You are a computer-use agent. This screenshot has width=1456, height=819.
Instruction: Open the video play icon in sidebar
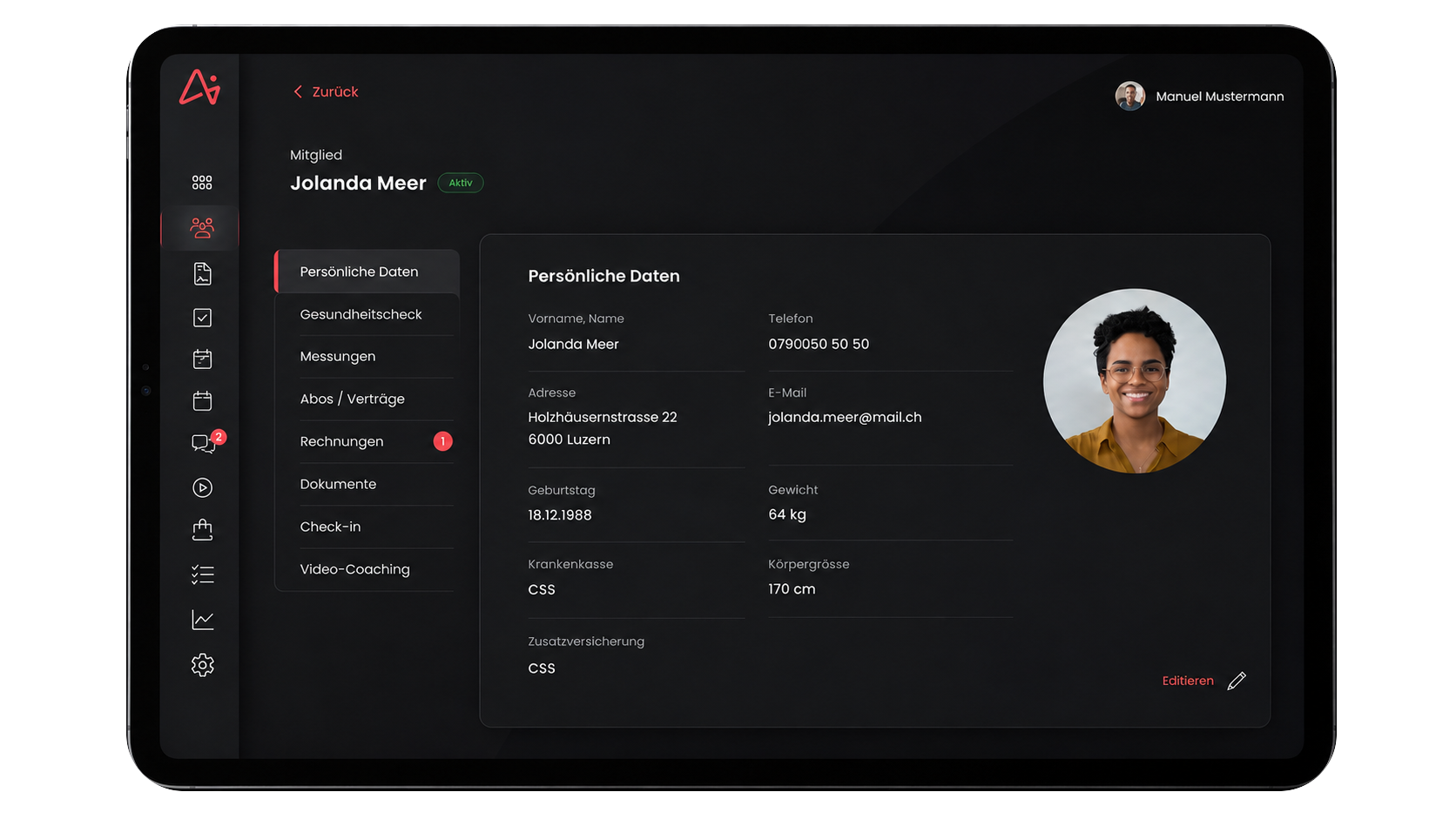[x=202, y=487]
